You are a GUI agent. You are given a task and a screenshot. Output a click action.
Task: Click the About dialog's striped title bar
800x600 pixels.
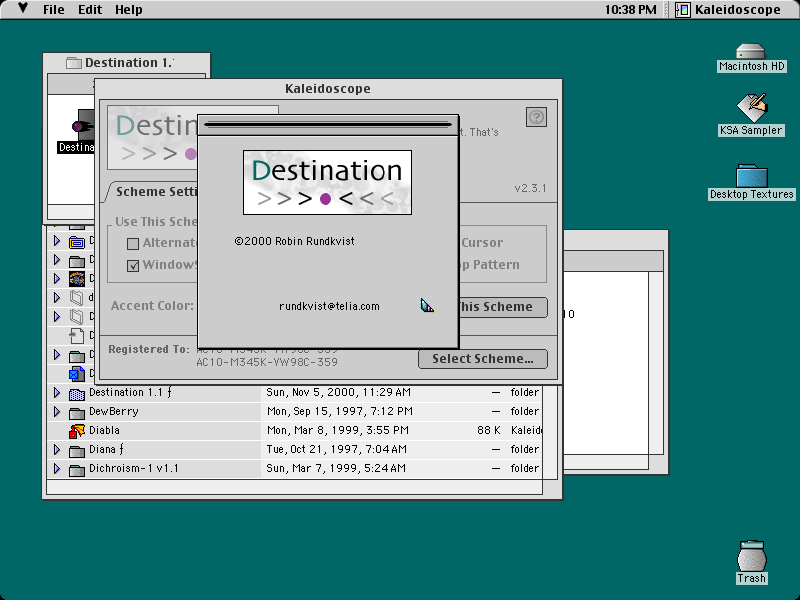coord(328,124)
